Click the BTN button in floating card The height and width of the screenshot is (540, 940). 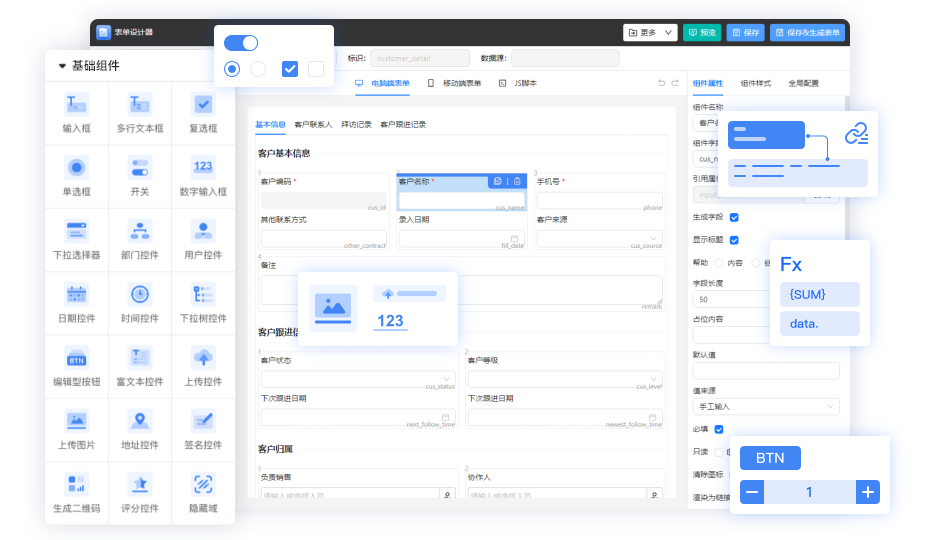tap(770, 458)
